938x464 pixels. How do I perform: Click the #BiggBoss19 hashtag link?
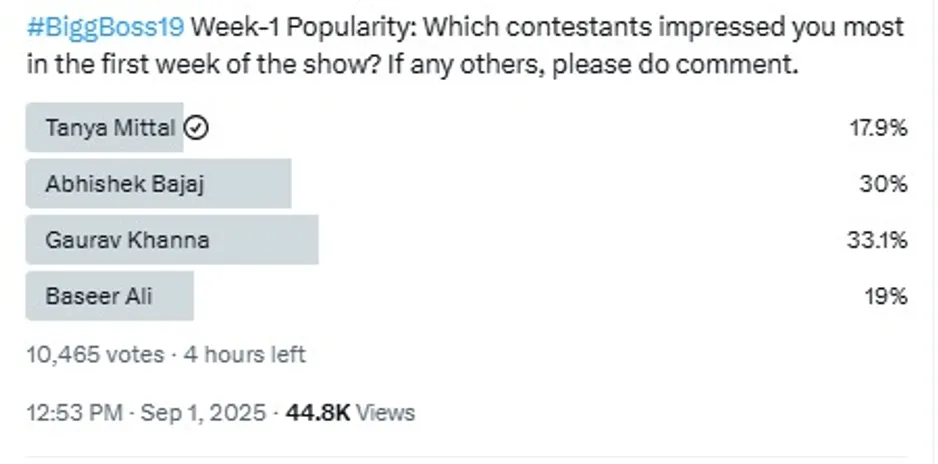[105, 27]
